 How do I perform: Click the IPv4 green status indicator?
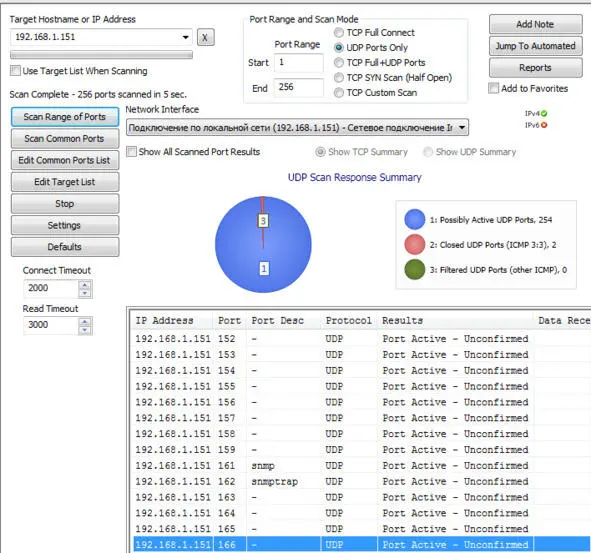pyautogui.click(x=544, y=113)
